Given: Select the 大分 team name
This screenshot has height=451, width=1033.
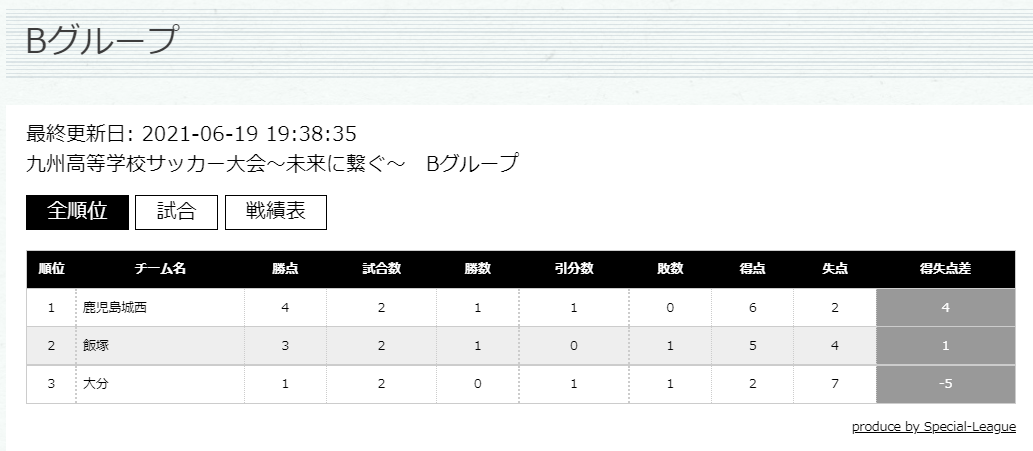Looking at the screenshot, I should point(96,384).
